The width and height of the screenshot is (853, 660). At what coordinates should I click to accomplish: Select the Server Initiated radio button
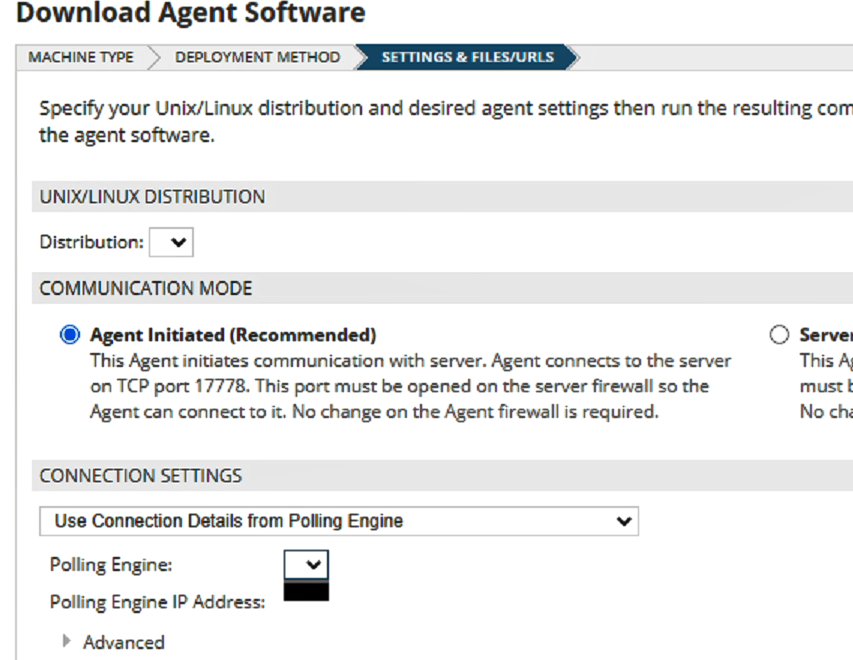779,334
